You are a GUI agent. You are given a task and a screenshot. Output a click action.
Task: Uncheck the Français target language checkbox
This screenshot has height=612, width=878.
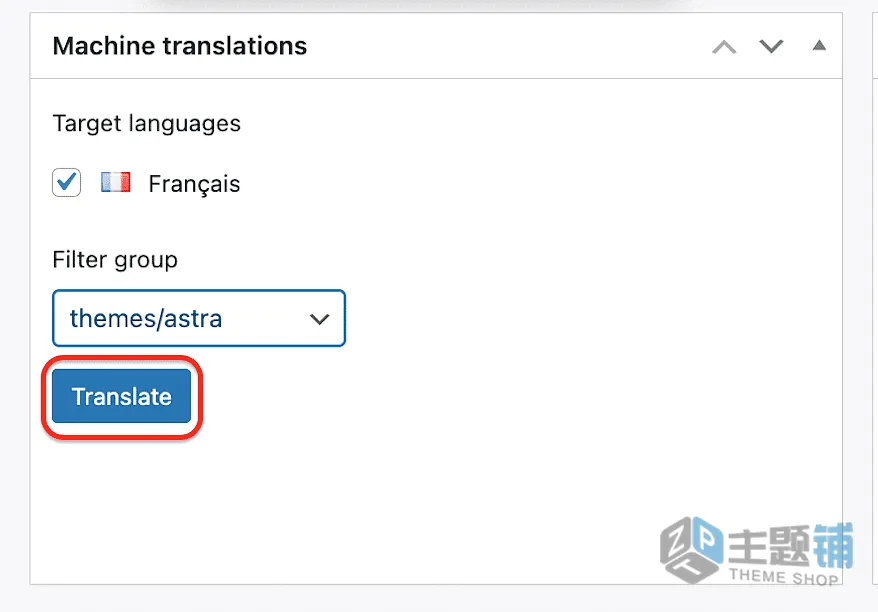click(x=67, y=183)
